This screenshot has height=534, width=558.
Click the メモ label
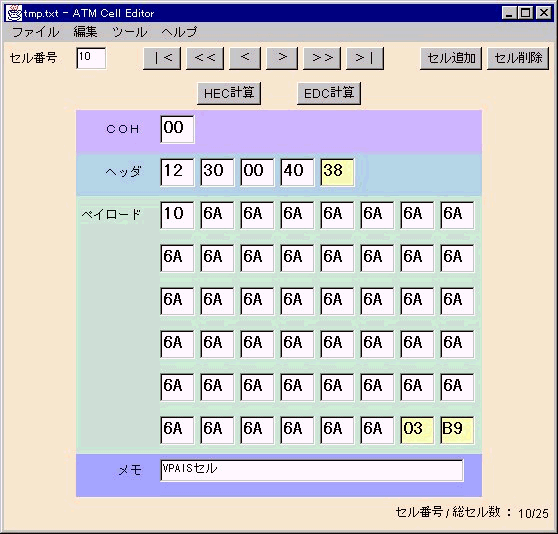pos(130,470)
